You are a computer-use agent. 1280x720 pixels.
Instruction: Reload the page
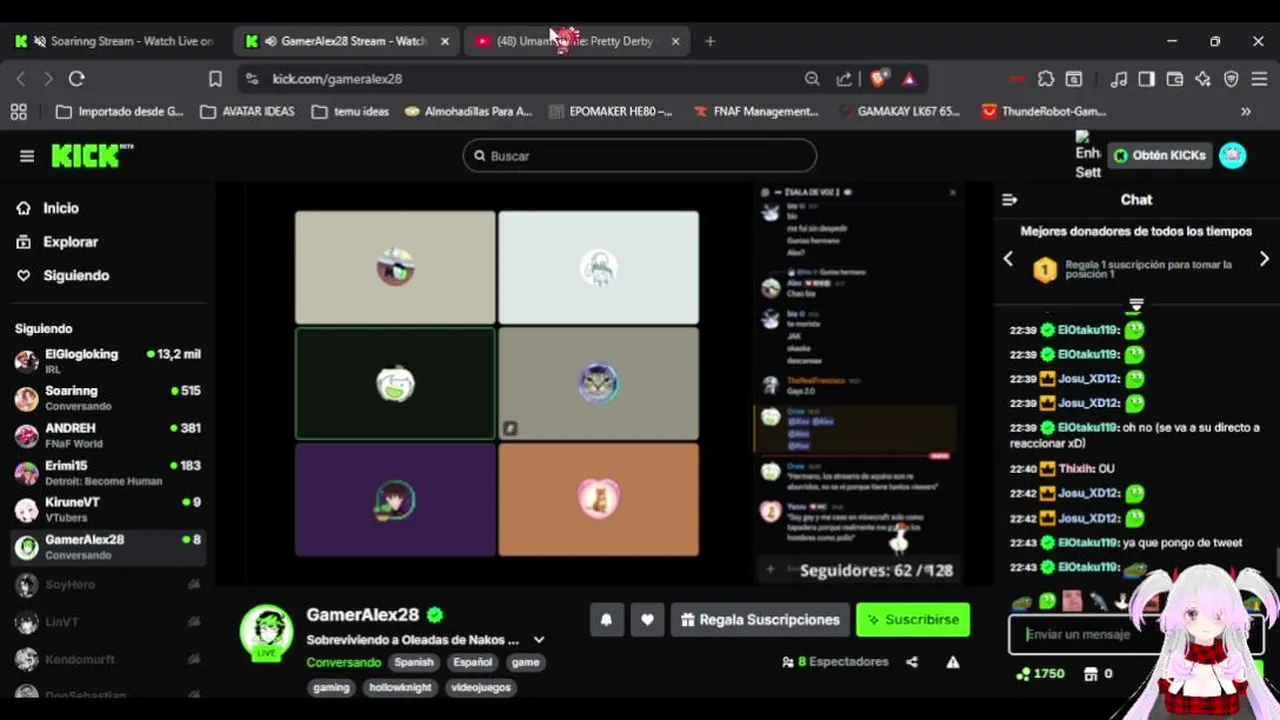point(76,79)
